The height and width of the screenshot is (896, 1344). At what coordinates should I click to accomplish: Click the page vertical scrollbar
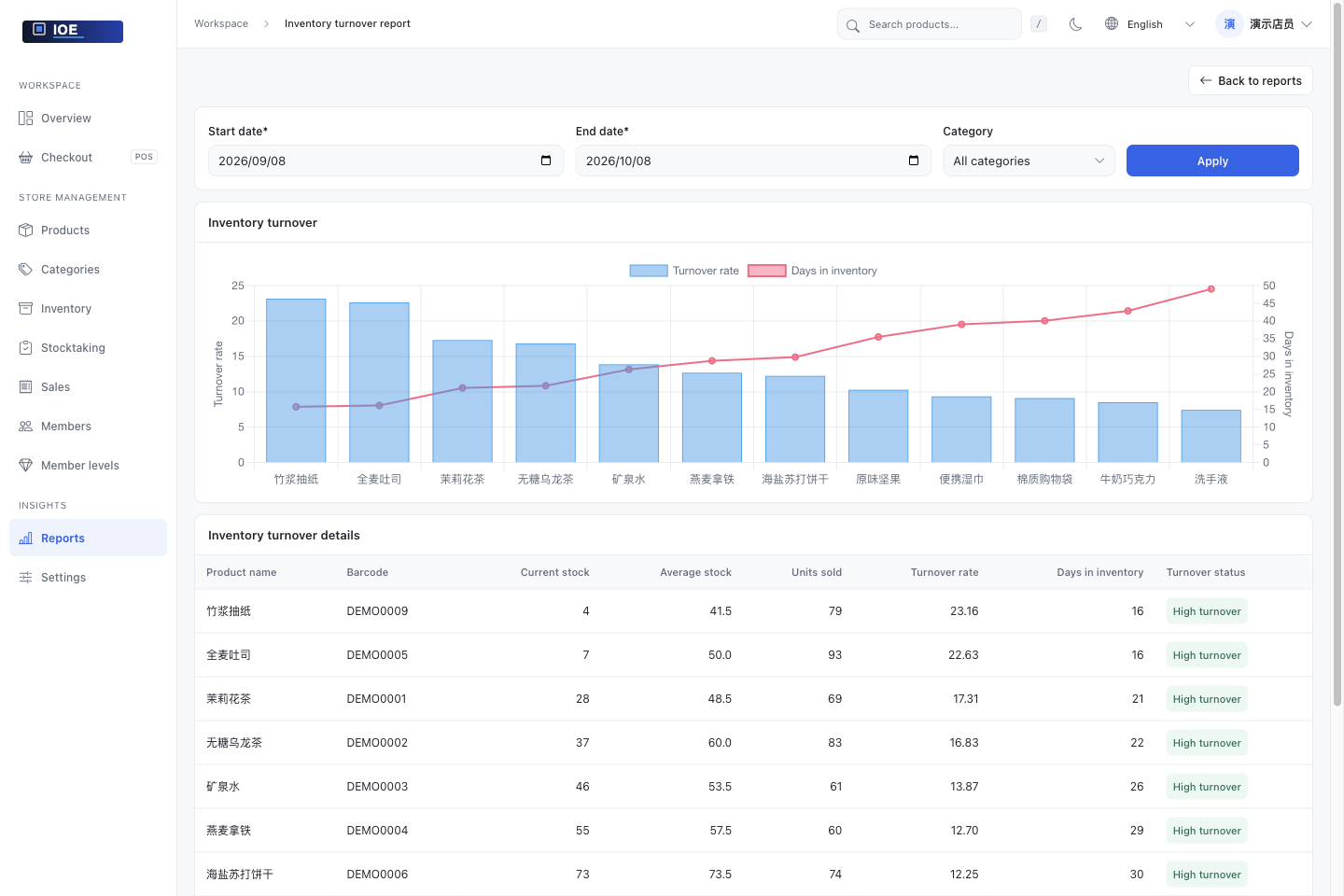pyautogui.click(x=1337, y=355)
